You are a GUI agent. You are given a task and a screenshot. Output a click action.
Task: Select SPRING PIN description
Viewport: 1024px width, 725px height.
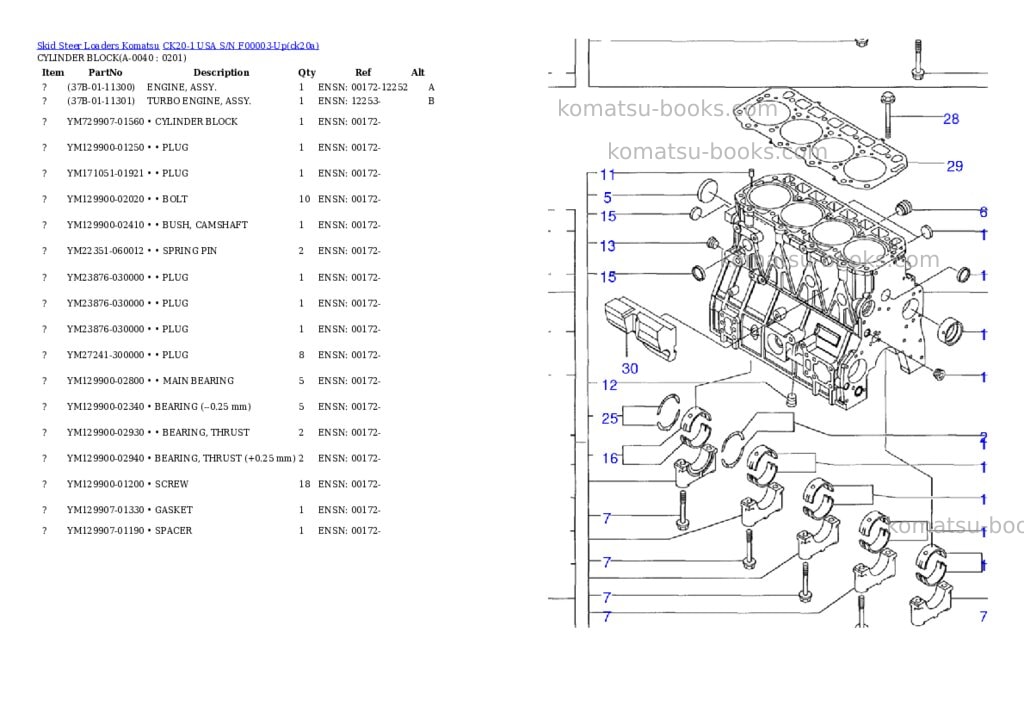click(189, 251)
